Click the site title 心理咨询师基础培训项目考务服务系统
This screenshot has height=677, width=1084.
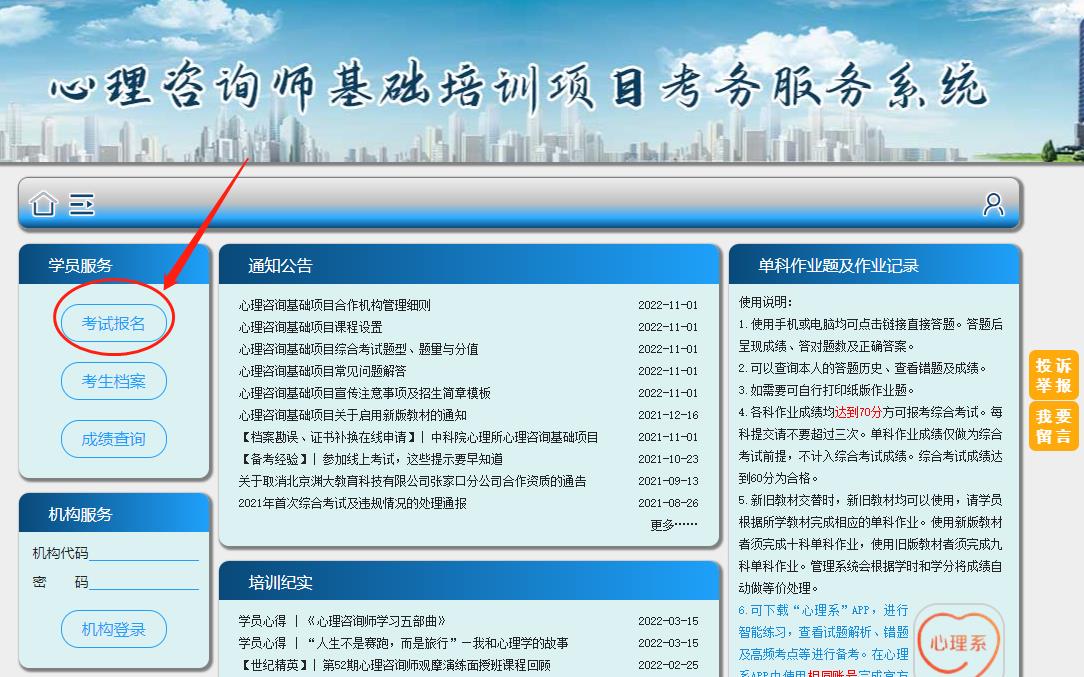pyautogui.click(x=518, y=86)
